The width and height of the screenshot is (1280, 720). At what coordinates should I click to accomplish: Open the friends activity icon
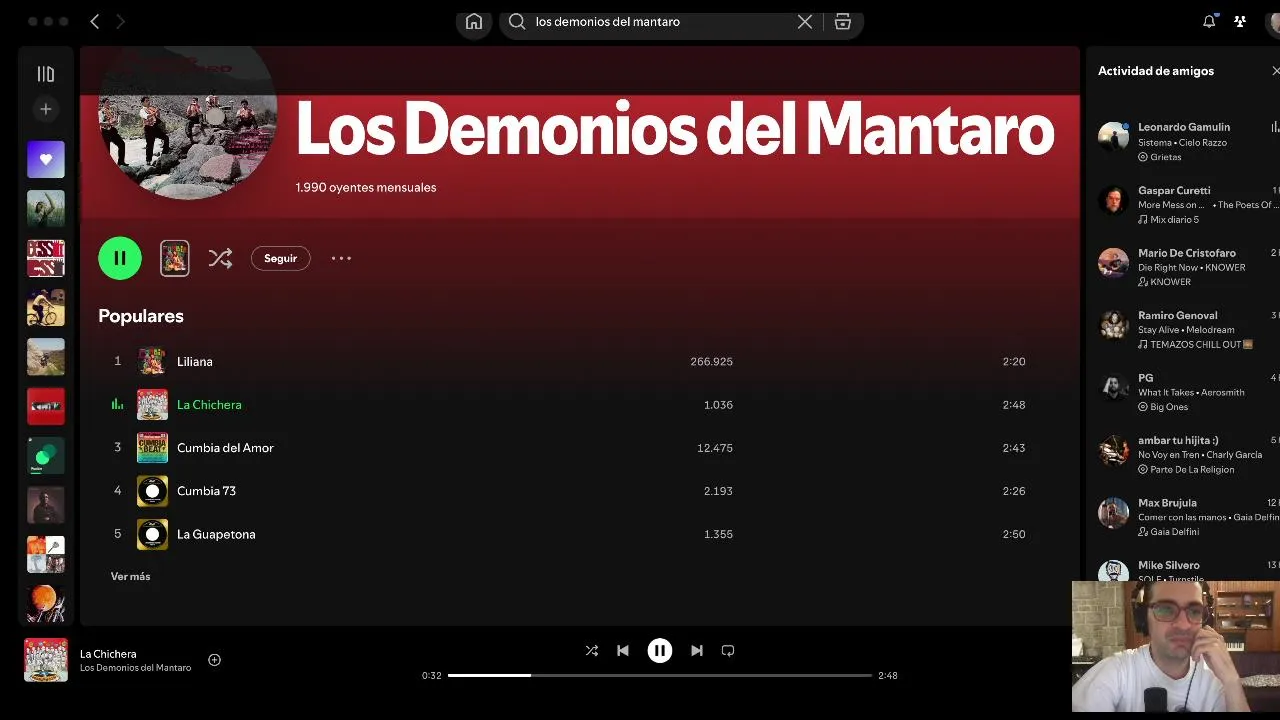click(x=1240, y=21)
